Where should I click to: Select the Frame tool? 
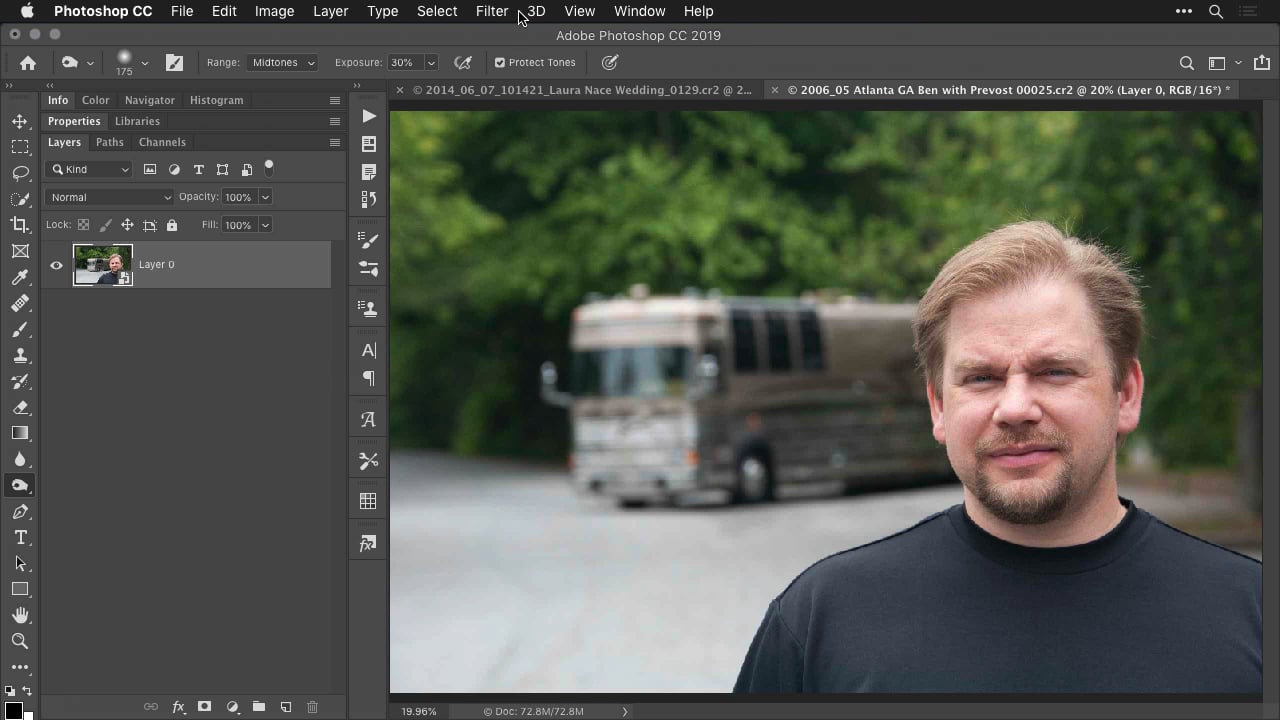20,251
